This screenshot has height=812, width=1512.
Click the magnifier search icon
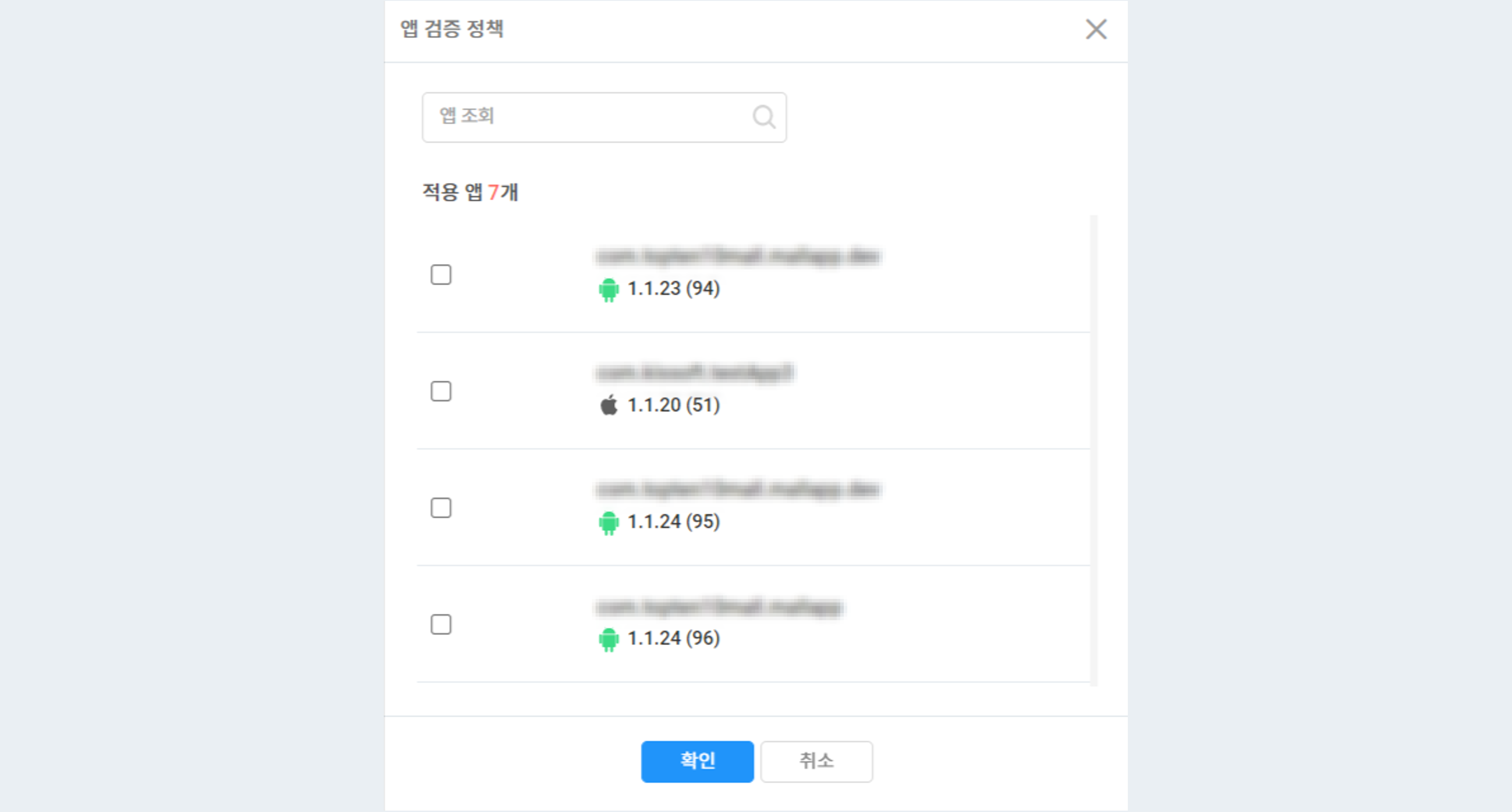pyautogui.click(x=764, y=117)
